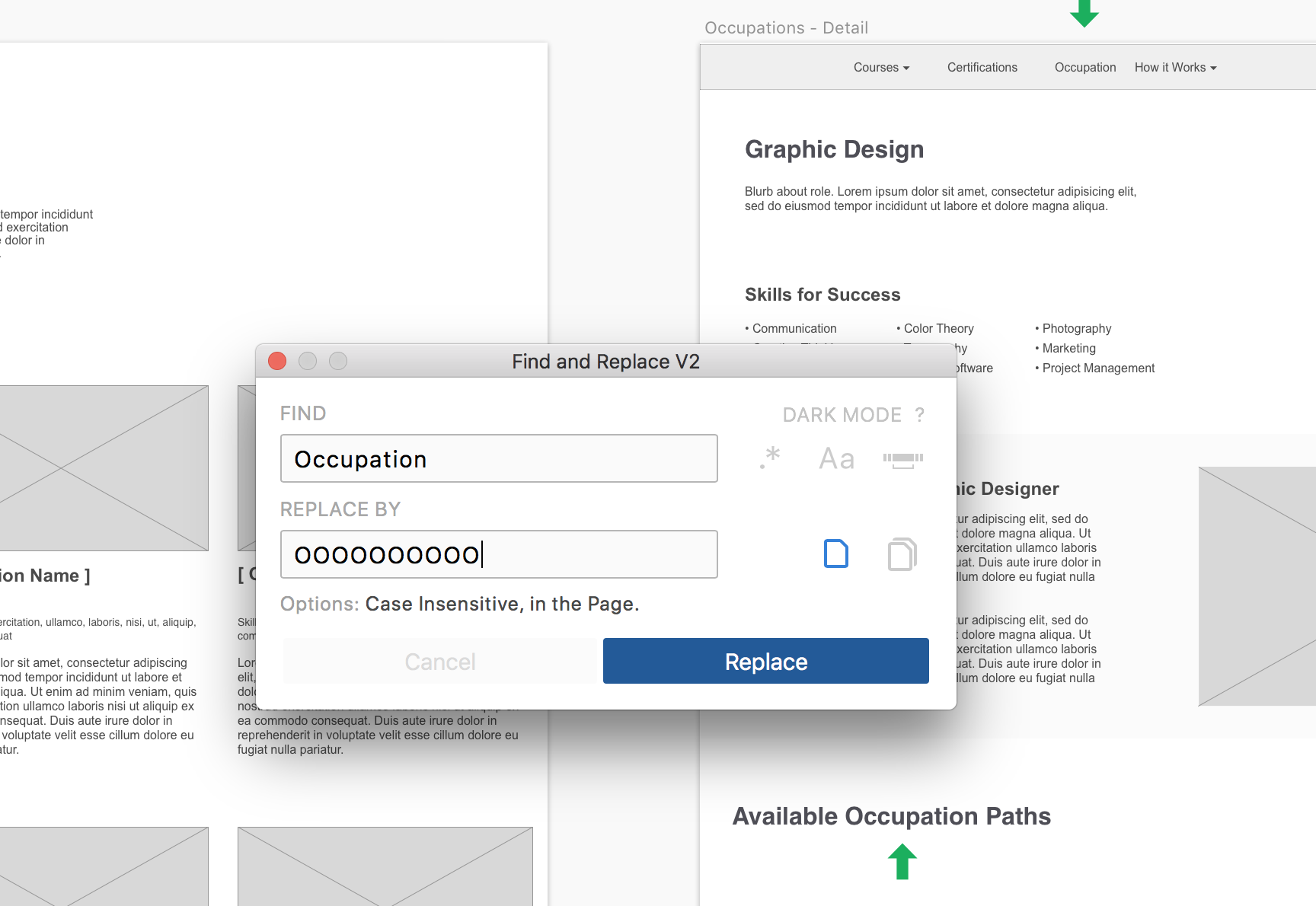
Task: Select Certifications in the navigation bar
Action: (x=982, y=67)
